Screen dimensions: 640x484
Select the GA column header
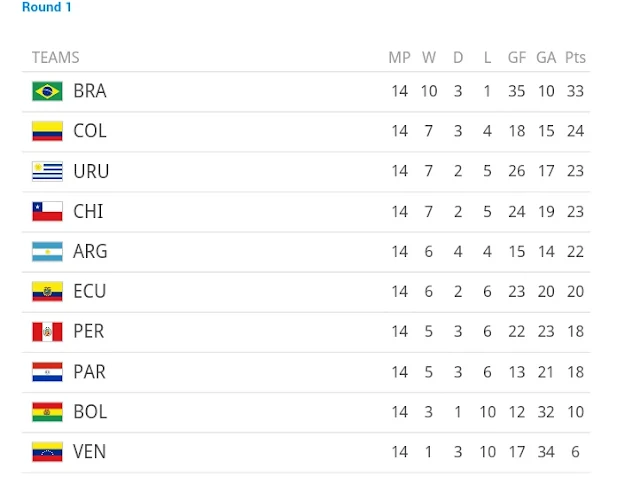pyautogui.click(x=546, y=58)
